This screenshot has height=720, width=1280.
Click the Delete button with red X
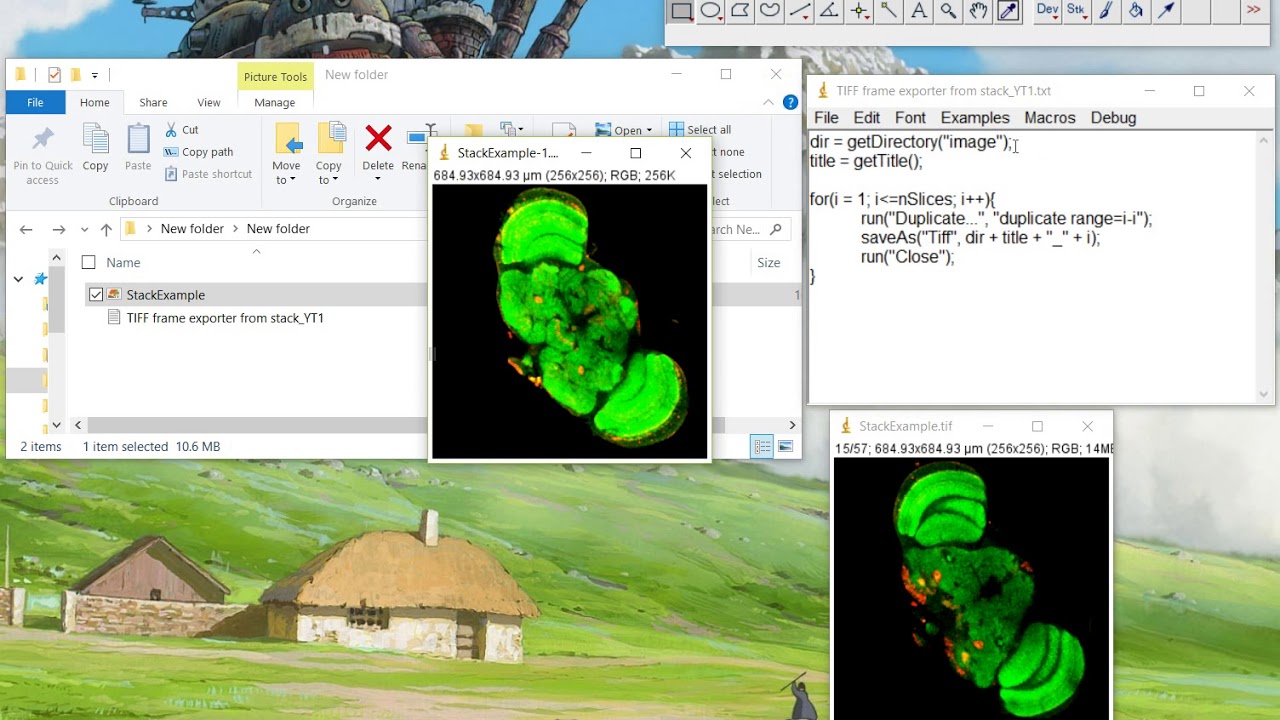pyautogui.click(x=378, y=137)
